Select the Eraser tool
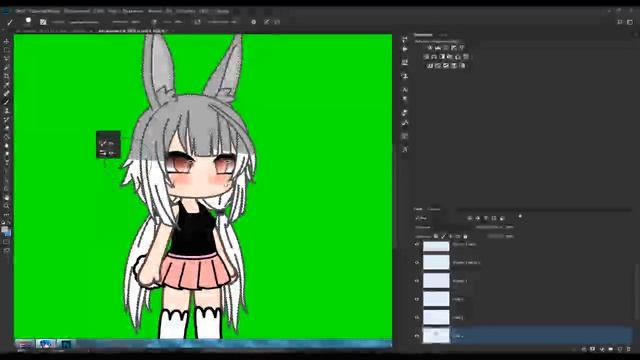 6,128
